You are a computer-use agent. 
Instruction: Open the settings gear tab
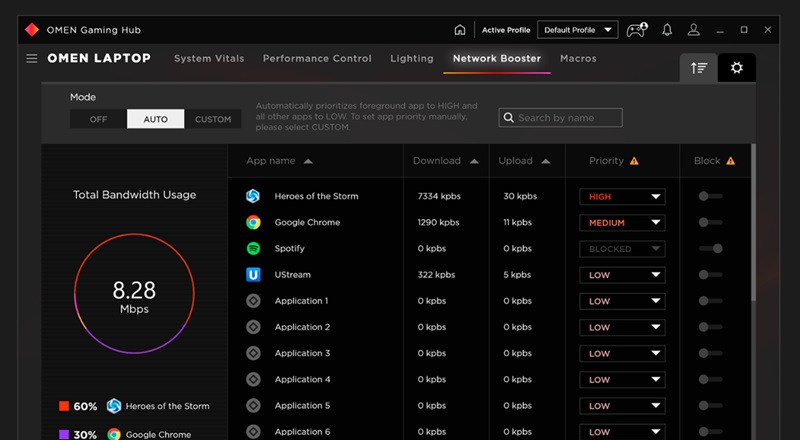[737, 67]
